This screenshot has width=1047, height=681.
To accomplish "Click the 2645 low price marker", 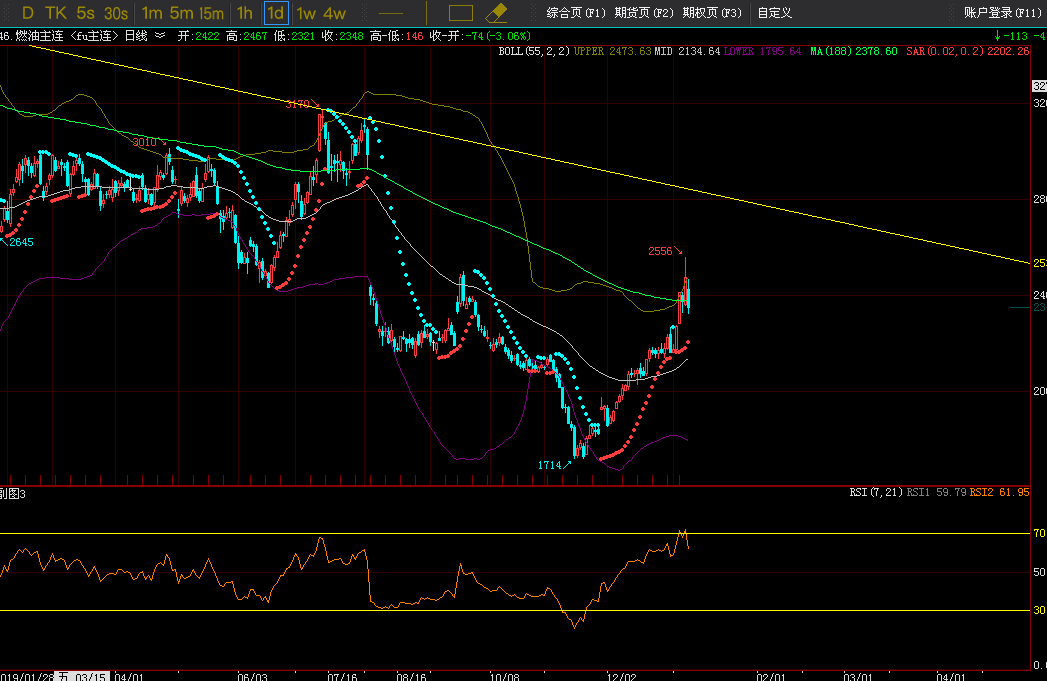I will [x=21, y=242].
